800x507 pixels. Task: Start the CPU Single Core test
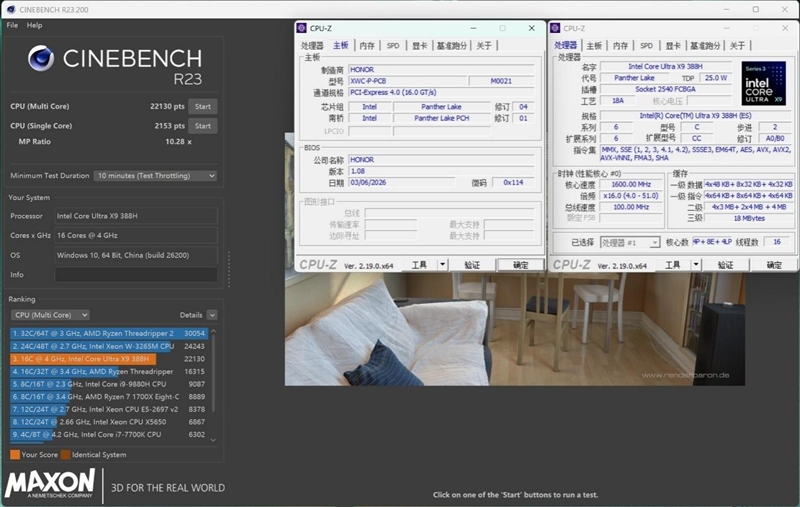coord(203,126)
